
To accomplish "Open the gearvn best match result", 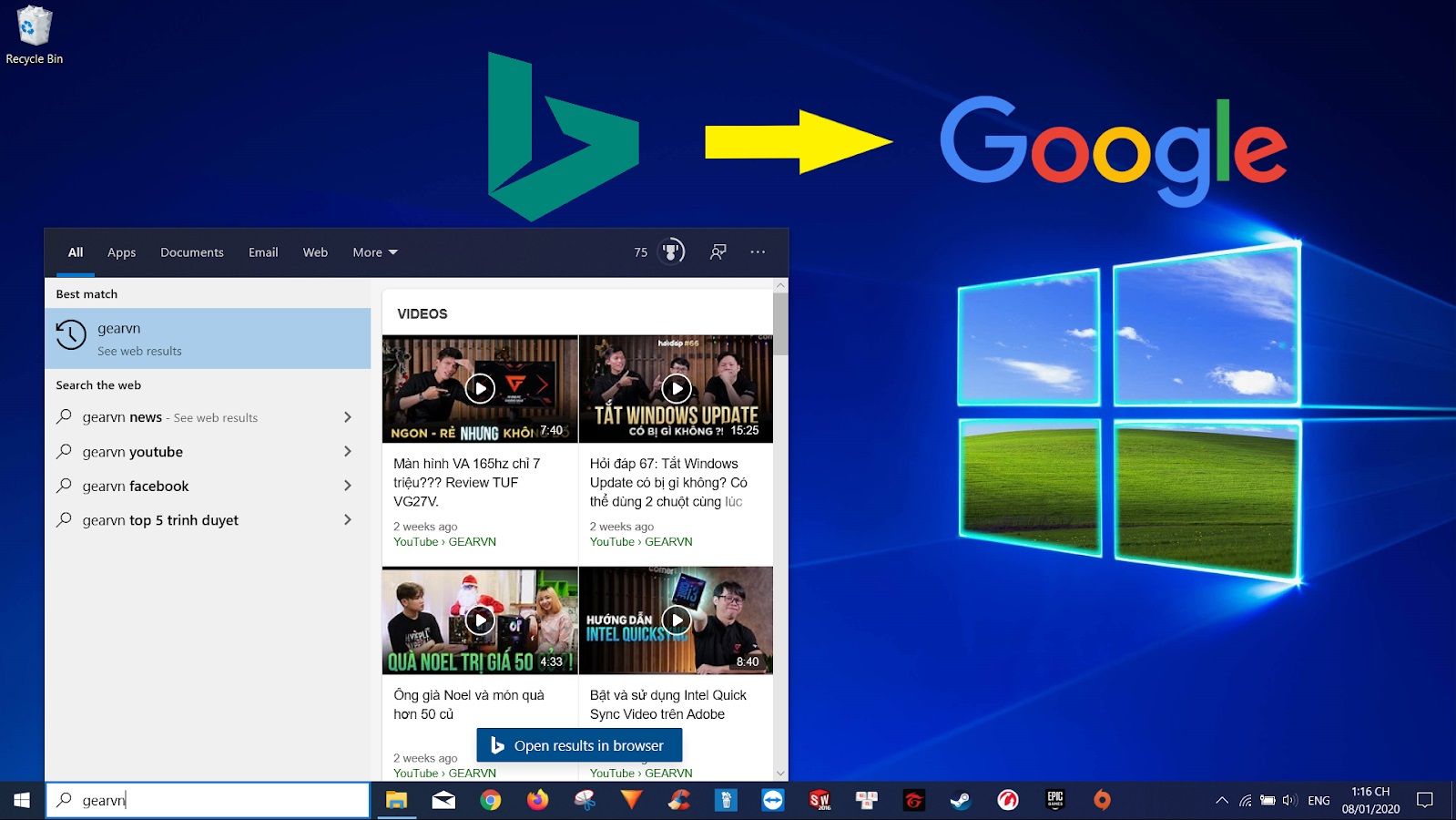I will [208, 338].
